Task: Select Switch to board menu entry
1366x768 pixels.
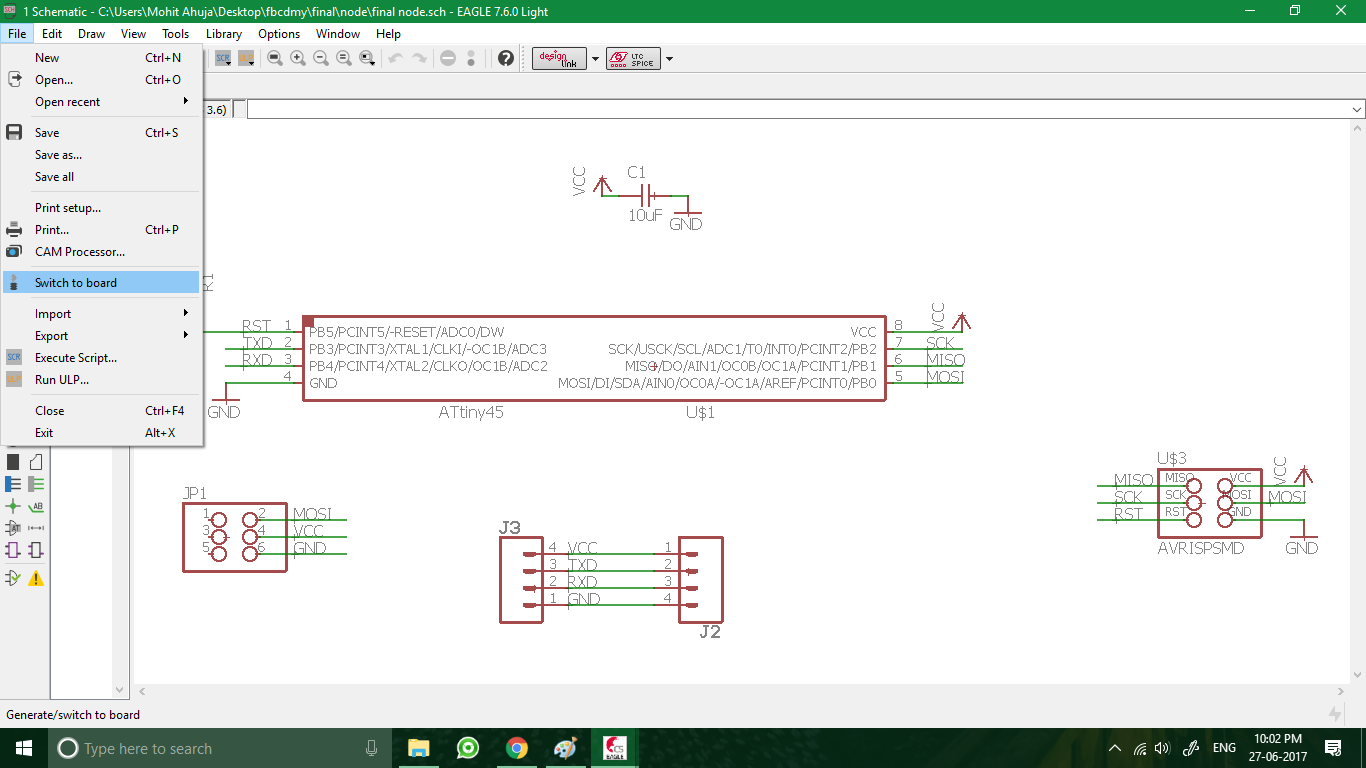Action: (x=102, y=283)
